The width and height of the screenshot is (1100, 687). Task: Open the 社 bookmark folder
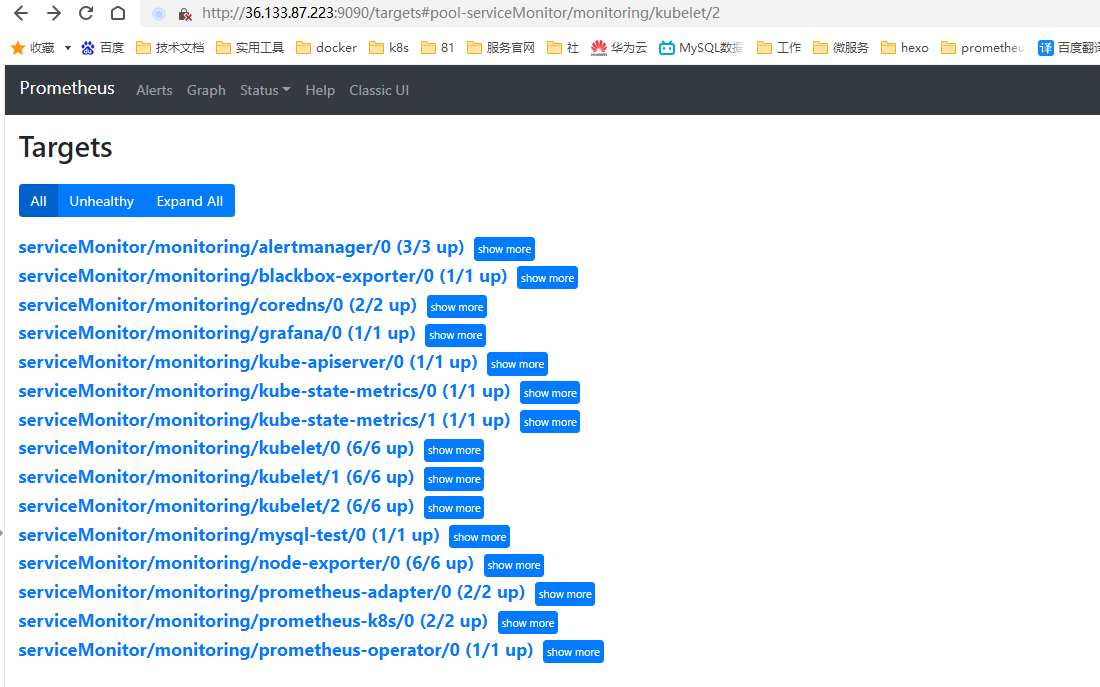point(563,48)
